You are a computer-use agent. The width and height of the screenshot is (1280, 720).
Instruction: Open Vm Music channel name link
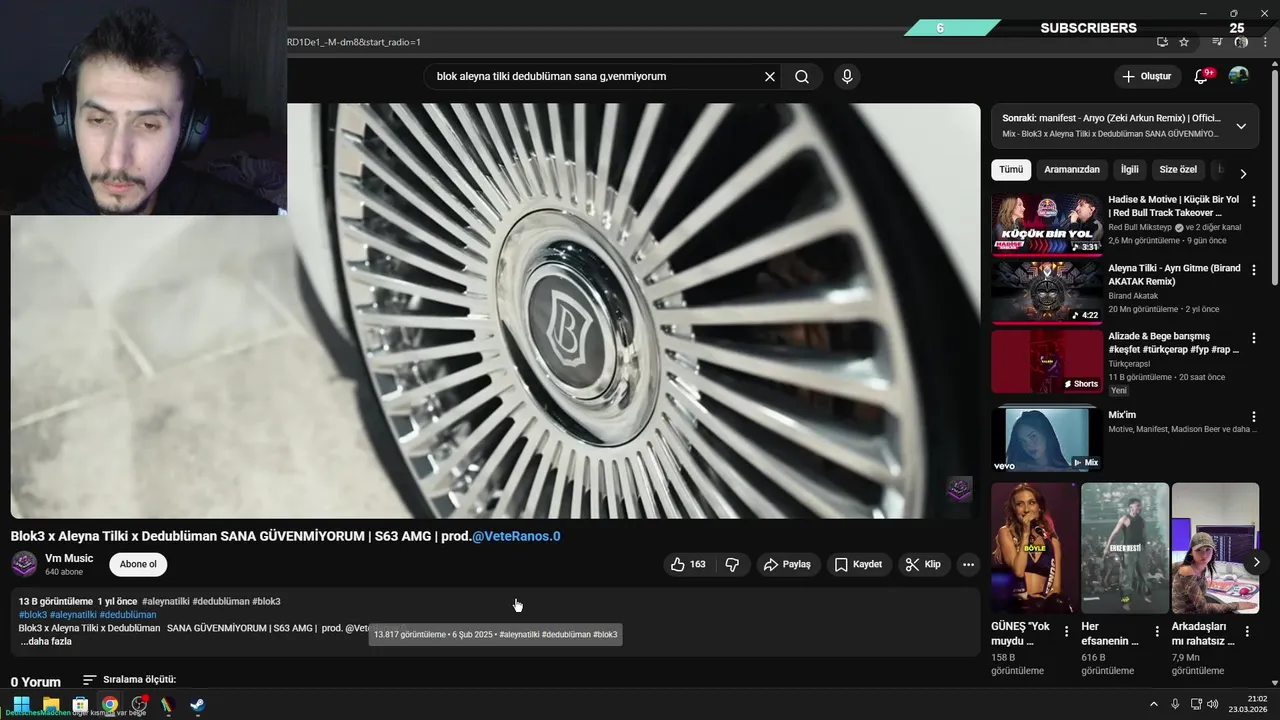click(69, 558)
